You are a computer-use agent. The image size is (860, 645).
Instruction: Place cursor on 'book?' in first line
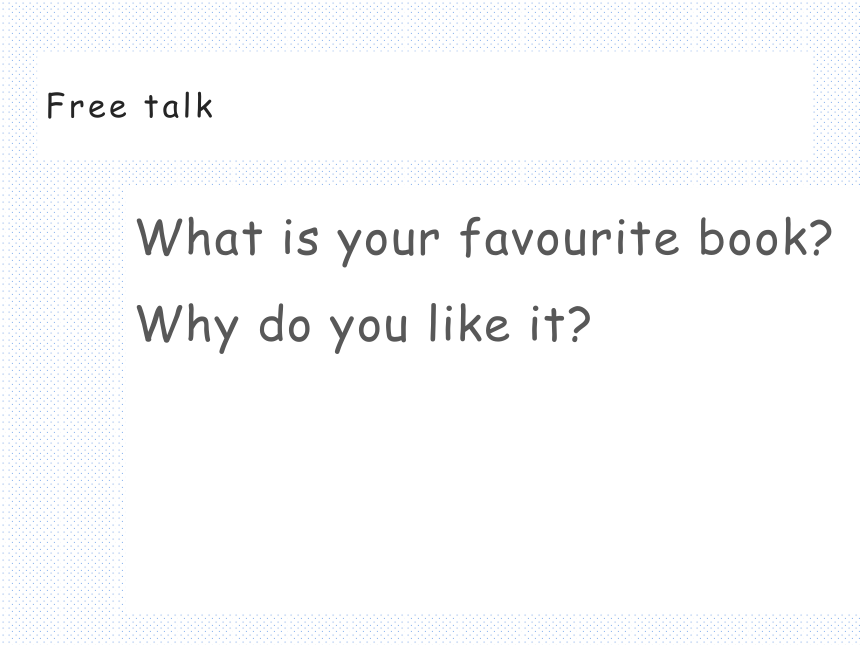[766, 236]
